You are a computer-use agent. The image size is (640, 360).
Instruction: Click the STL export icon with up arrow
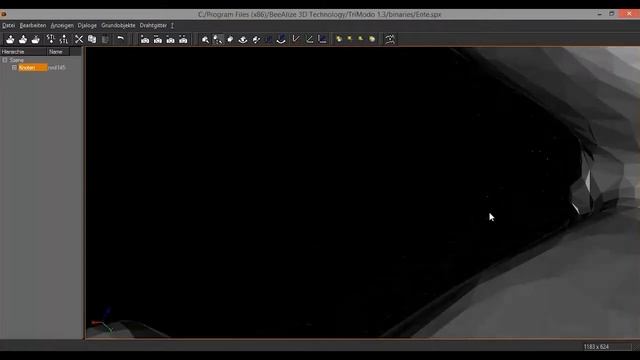click(64, 39)
